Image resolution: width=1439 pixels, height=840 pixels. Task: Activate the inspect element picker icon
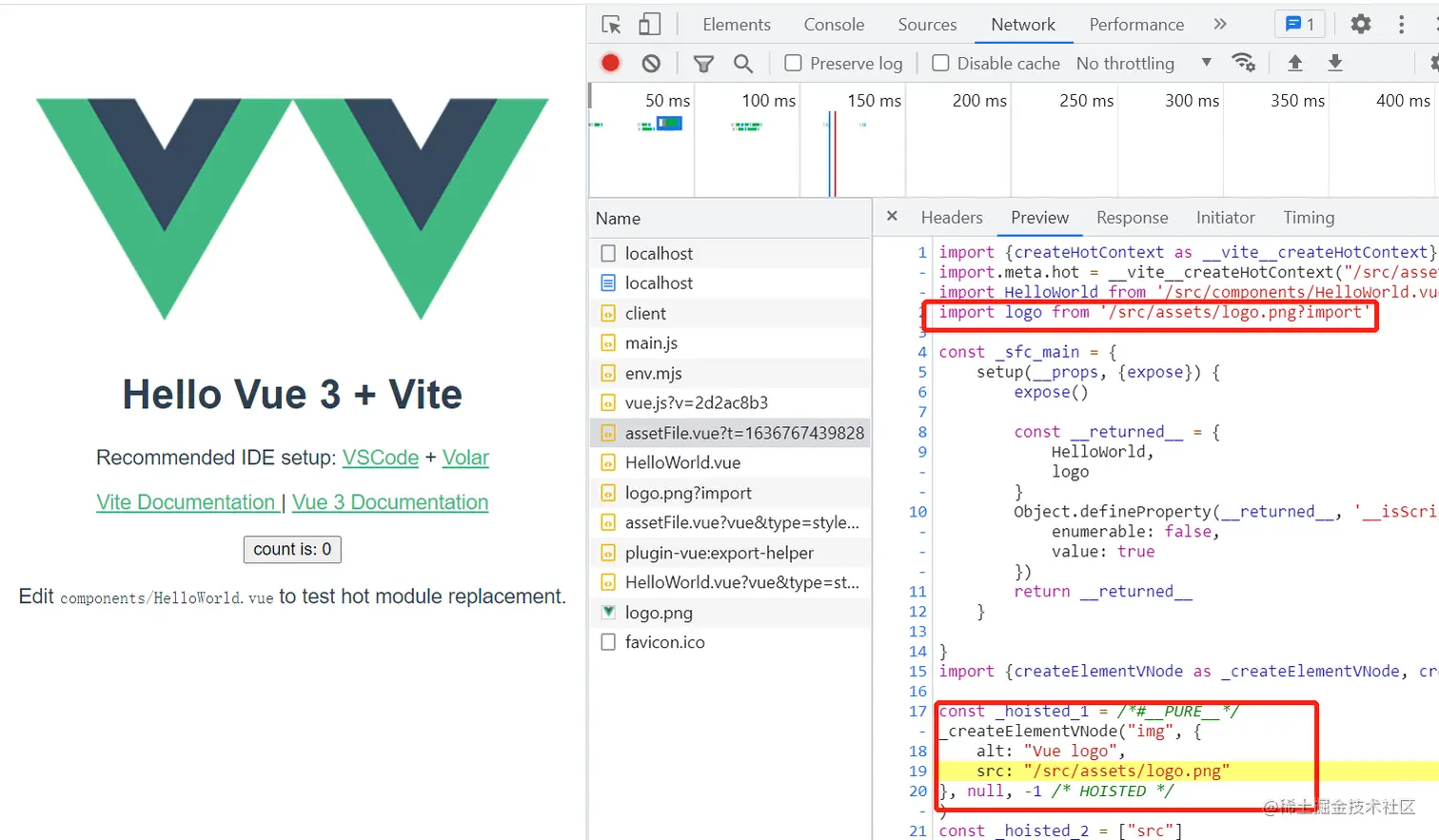(x=612, y=25)
